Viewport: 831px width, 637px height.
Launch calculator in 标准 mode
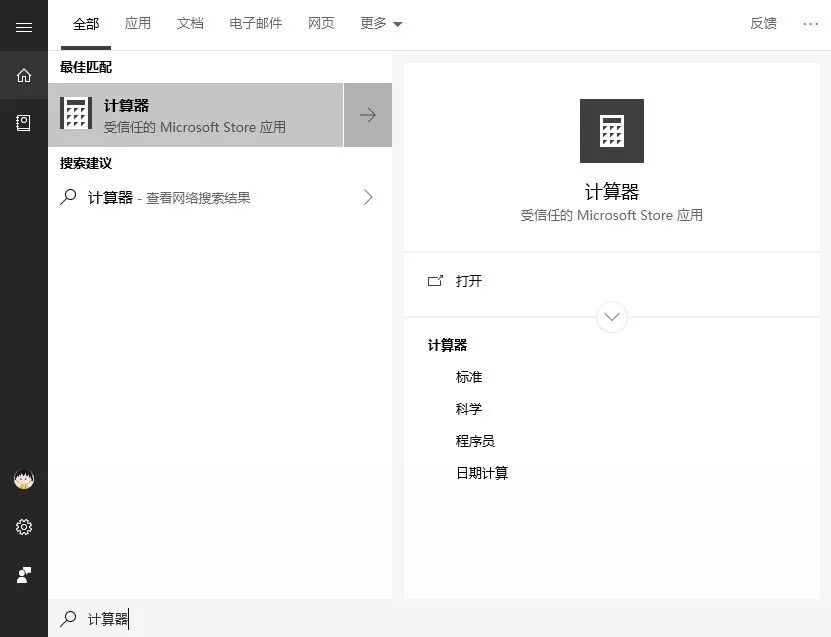click(x=468, y=377)
